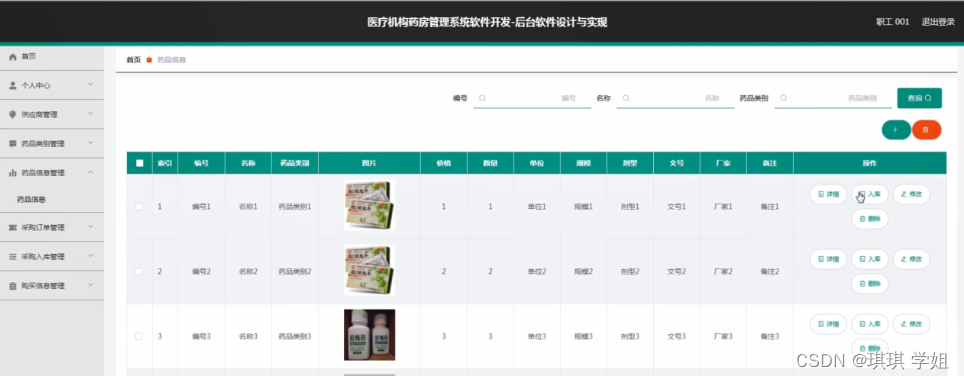Click the 名称1 cell

coord(248,207)
